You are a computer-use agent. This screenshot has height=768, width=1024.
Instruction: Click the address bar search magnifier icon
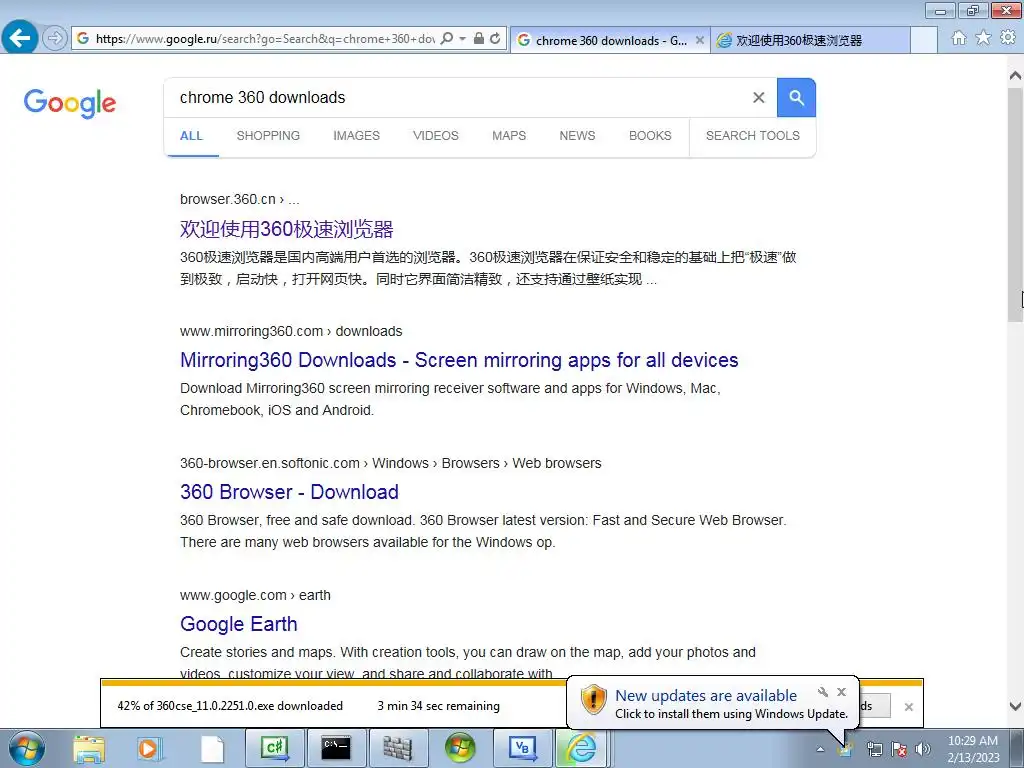click(447, 39)
